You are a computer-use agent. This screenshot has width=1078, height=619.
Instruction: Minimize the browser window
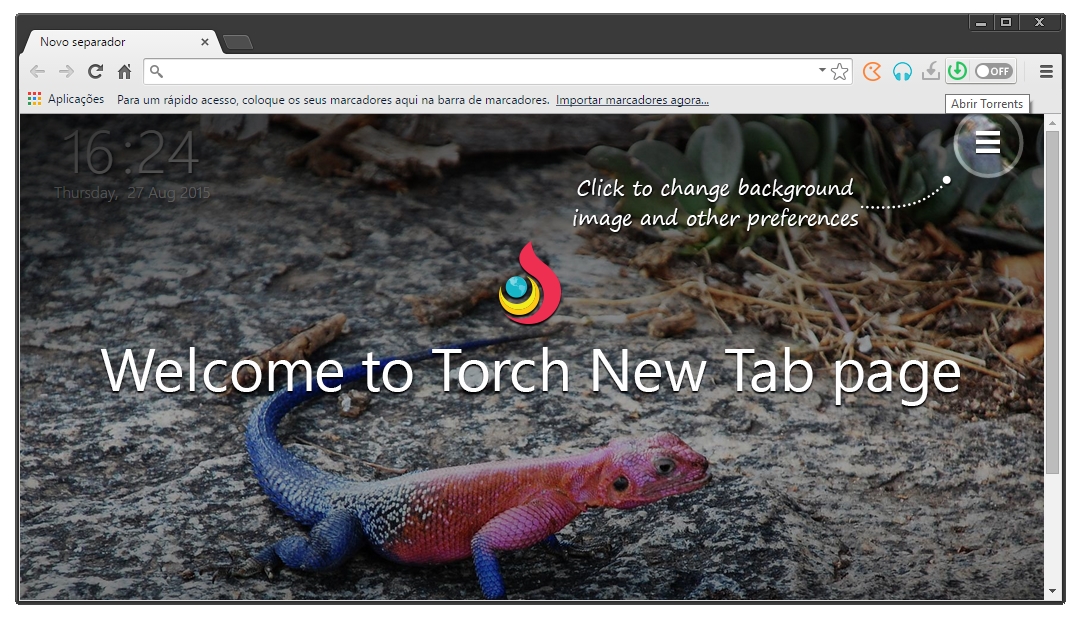[x=980, y=23]
